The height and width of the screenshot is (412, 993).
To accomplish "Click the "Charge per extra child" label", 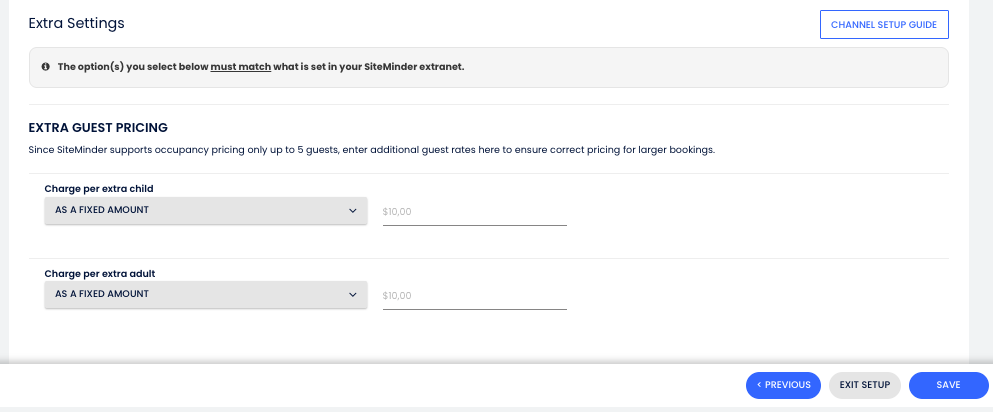I will 99,188.
